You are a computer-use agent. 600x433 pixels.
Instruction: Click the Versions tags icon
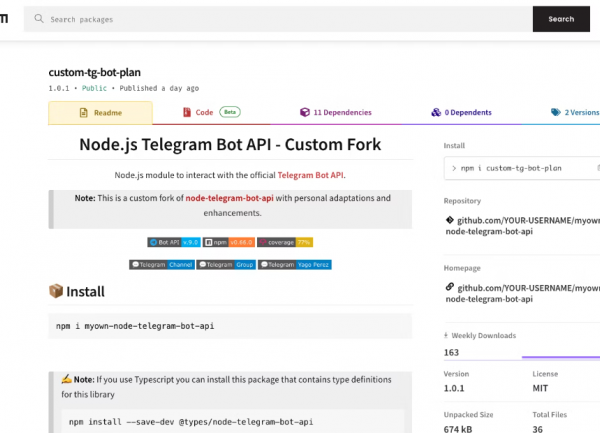pos(556,112)
